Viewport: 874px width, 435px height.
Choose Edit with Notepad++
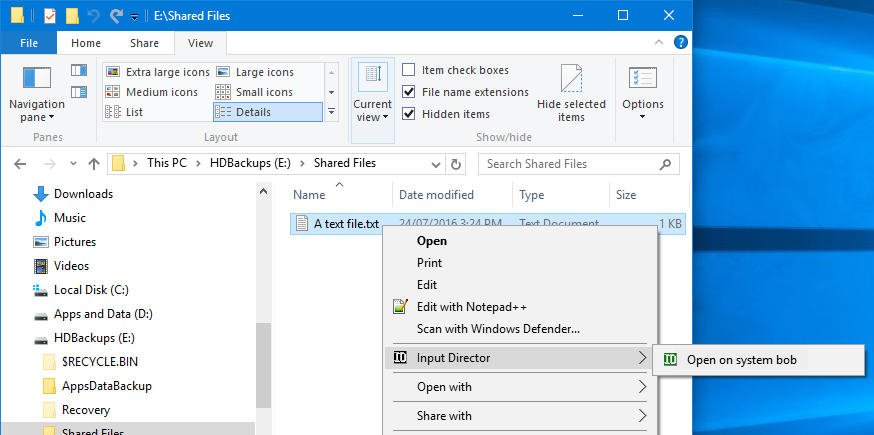point(521,307)
